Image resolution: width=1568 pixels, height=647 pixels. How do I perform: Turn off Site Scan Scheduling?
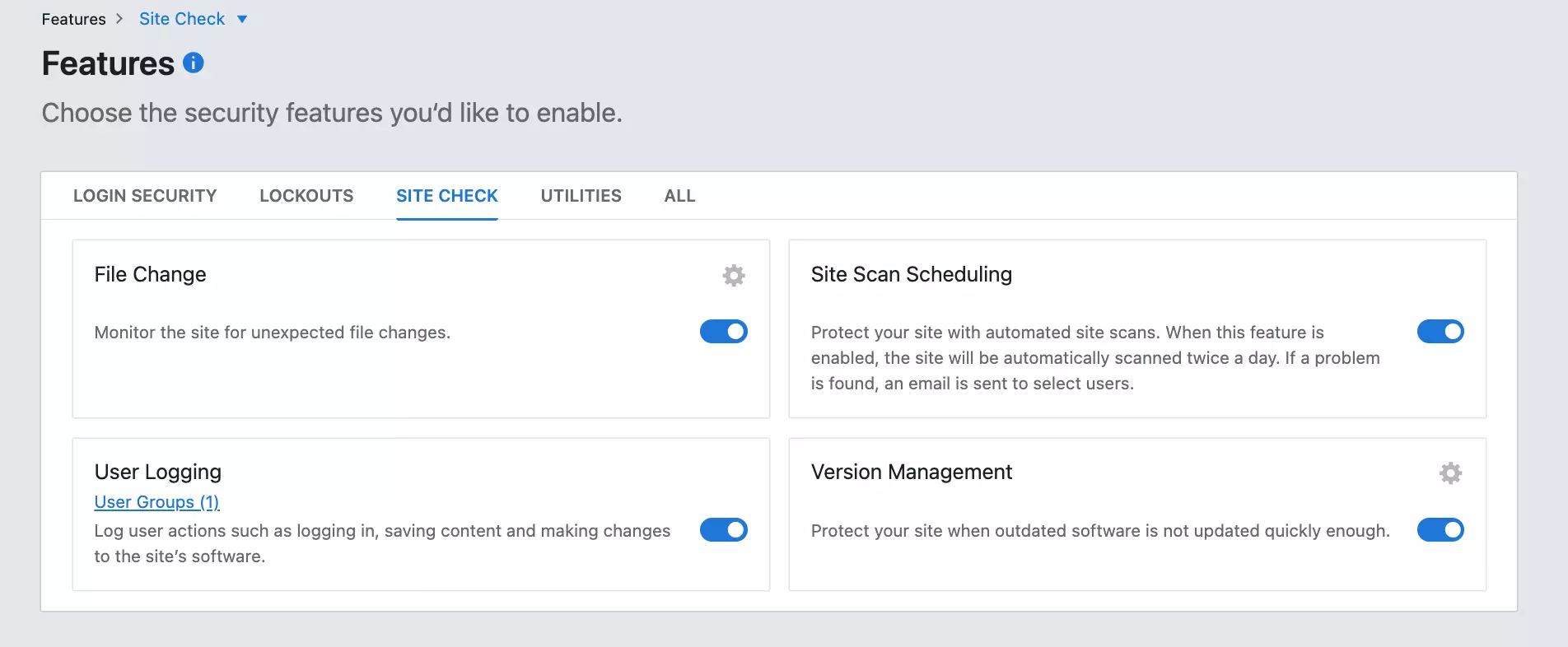pos(1440,332)
